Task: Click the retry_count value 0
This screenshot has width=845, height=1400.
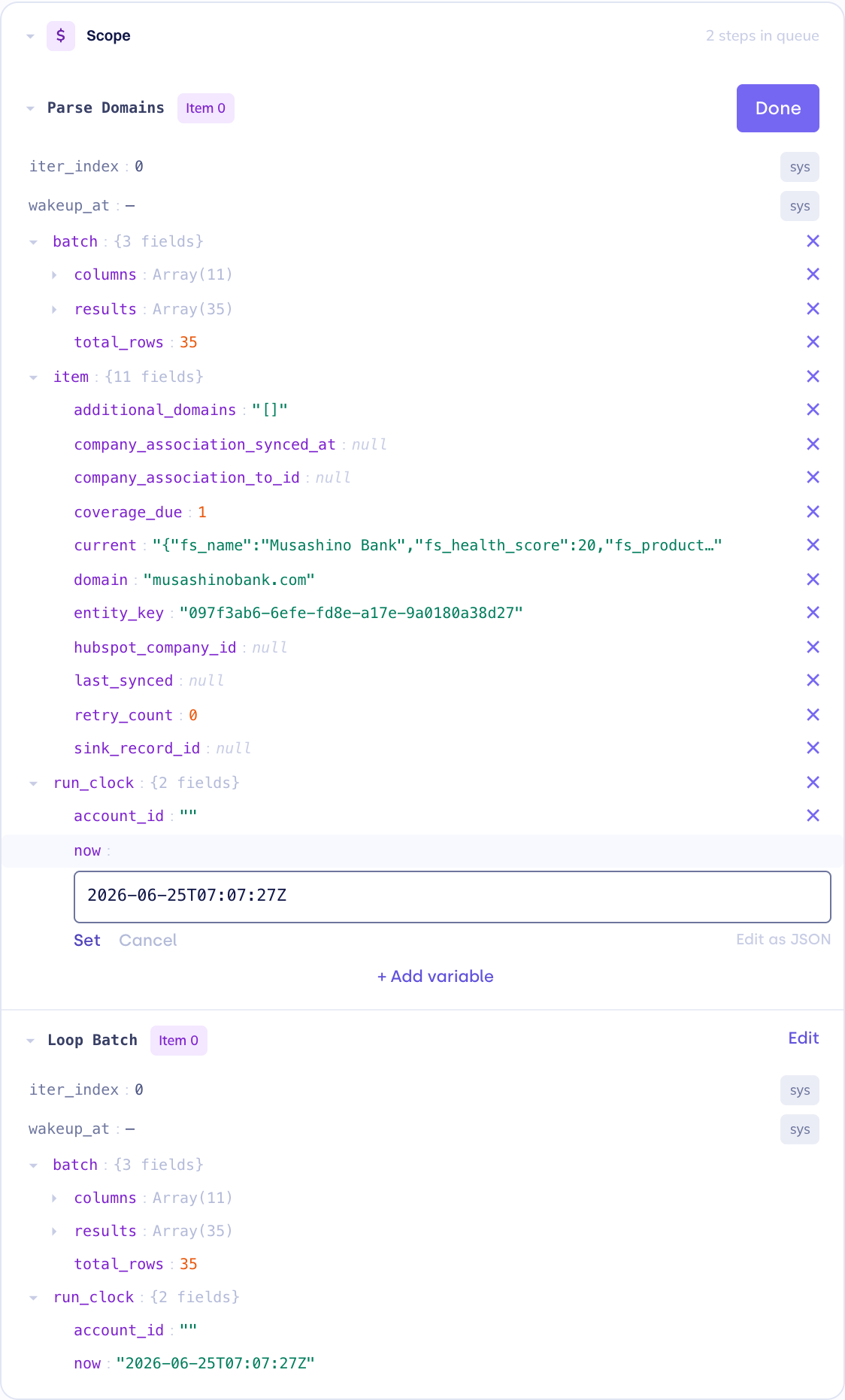Action: pos(193,715)
